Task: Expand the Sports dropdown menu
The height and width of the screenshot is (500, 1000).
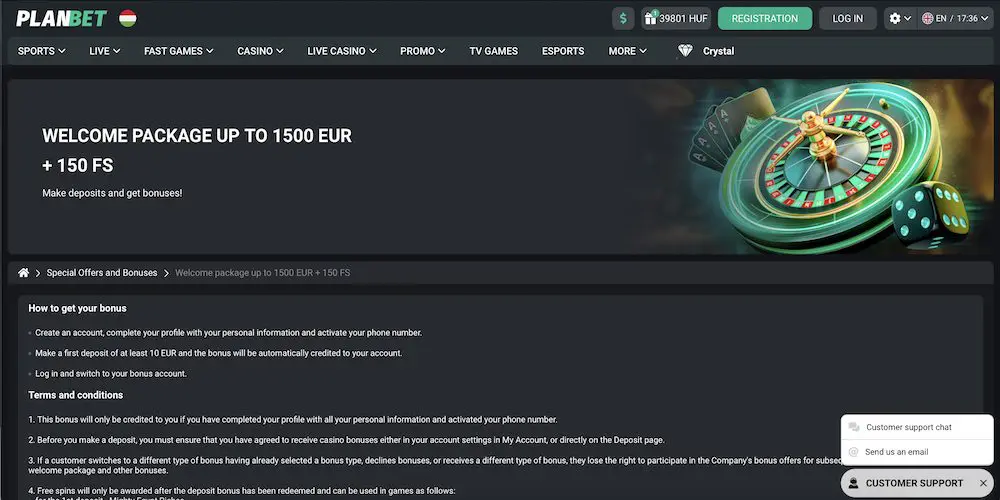Action: (x=41, y=51)
